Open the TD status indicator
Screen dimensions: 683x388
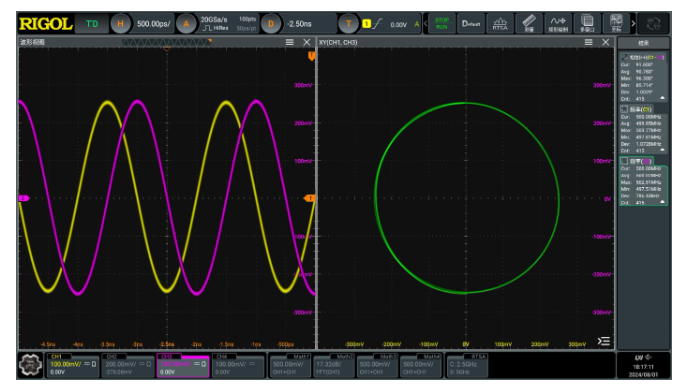[91, 24]
